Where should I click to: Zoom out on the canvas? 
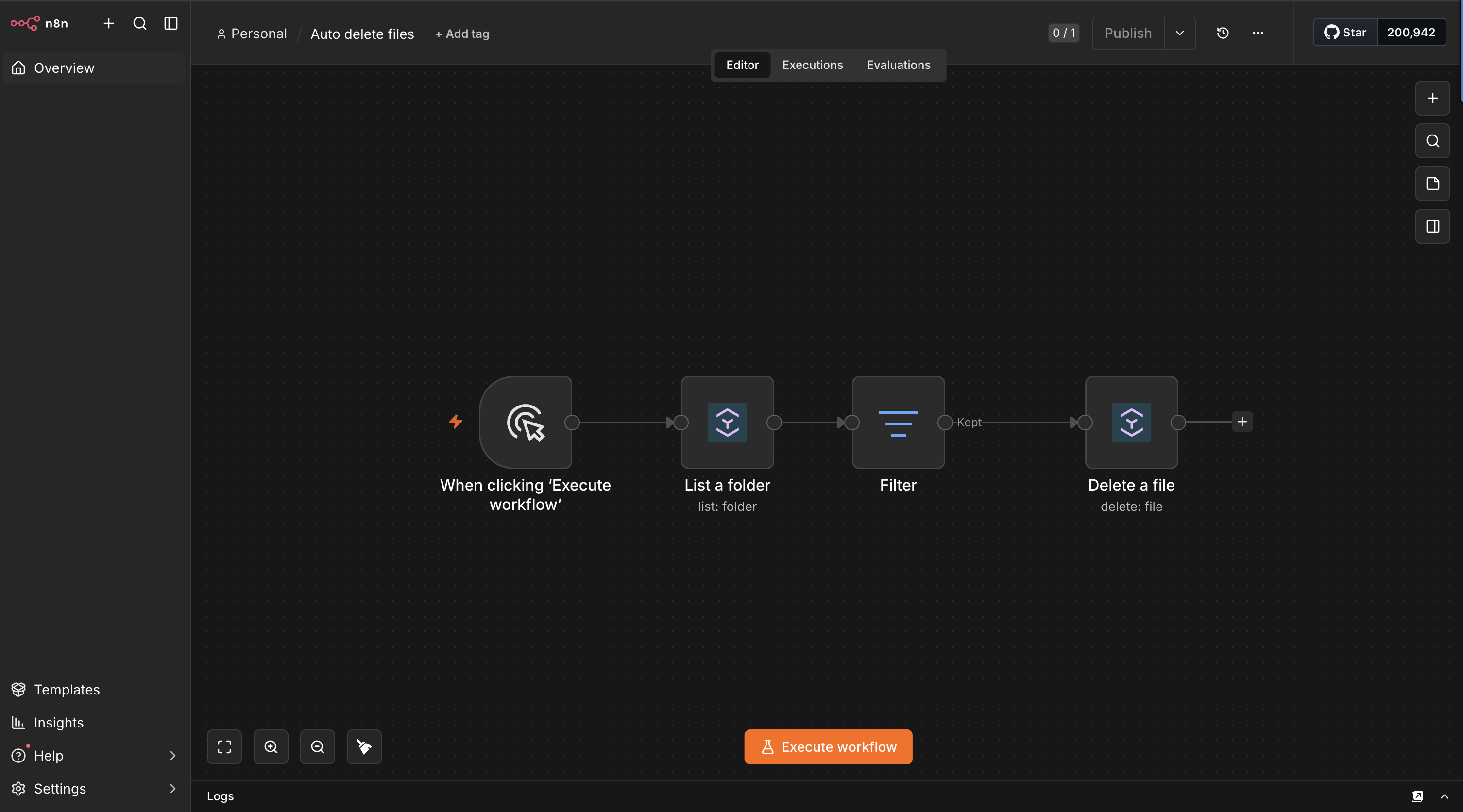(x=318, y=747)
